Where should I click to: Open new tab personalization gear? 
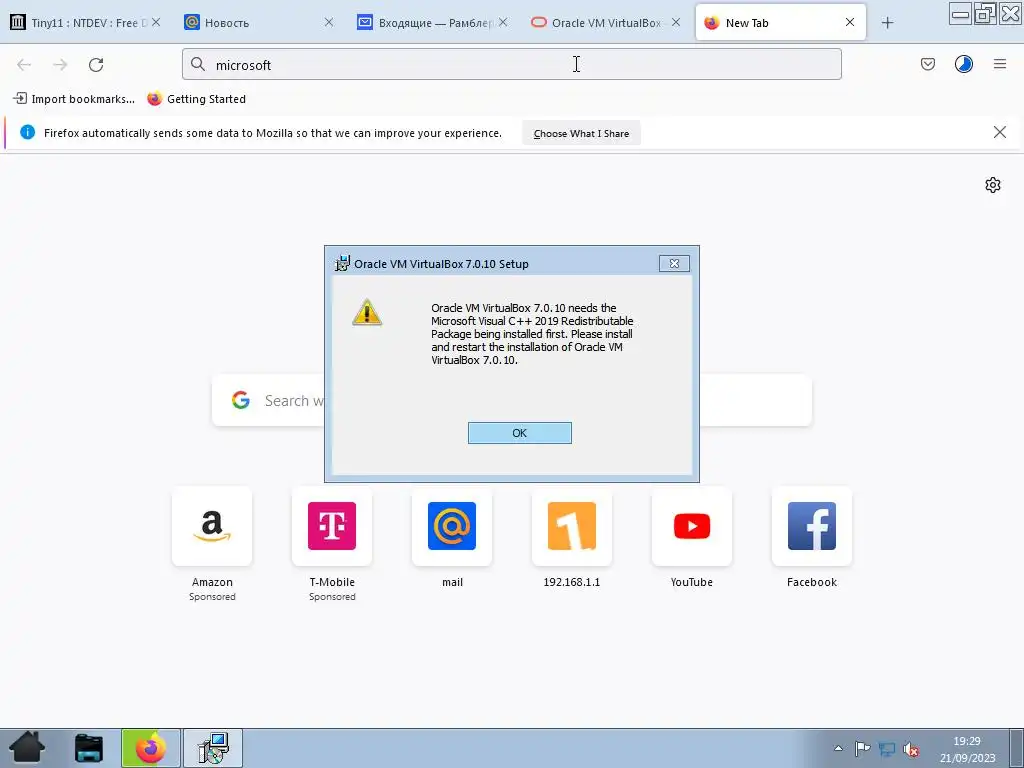point(993,185)
